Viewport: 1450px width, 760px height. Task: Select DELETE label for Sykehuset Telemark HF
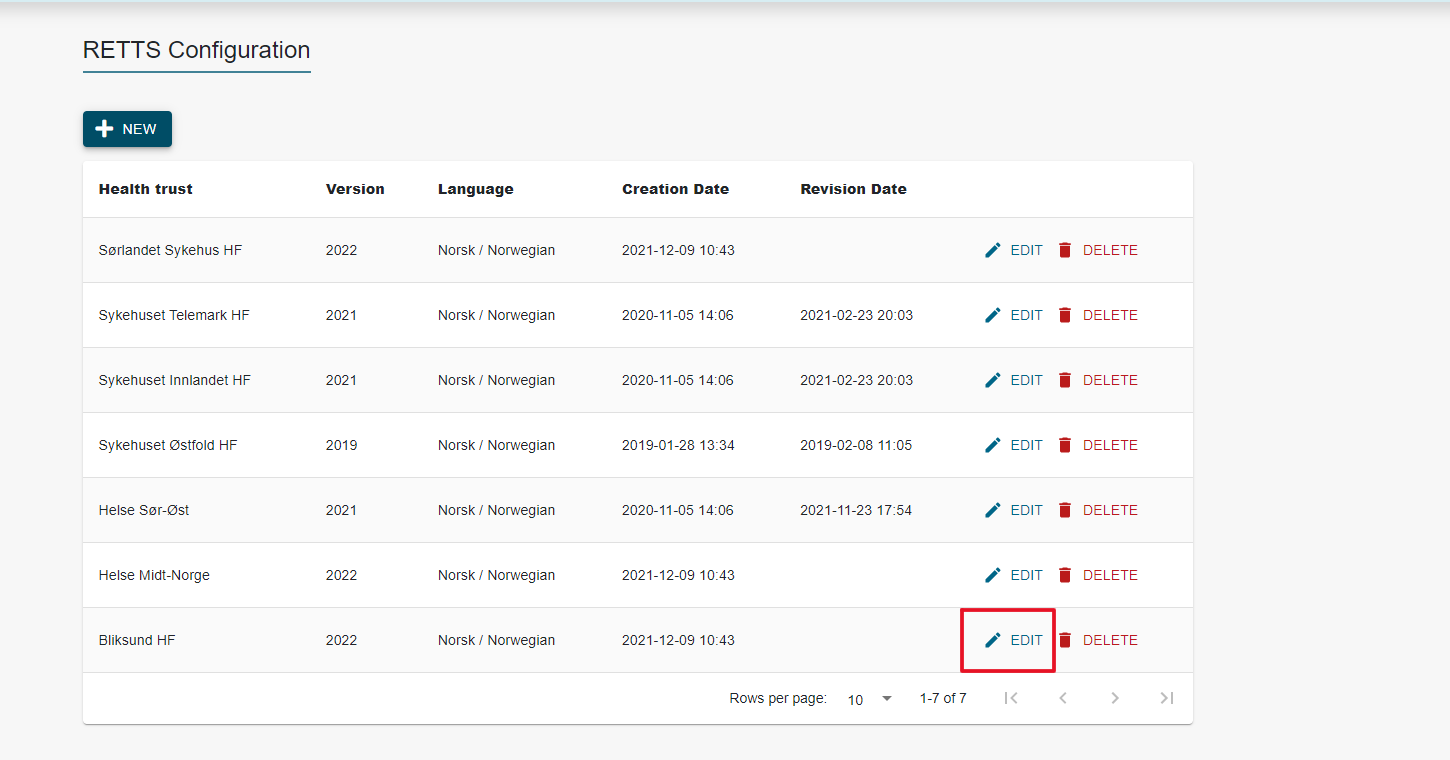point(1110,315)
